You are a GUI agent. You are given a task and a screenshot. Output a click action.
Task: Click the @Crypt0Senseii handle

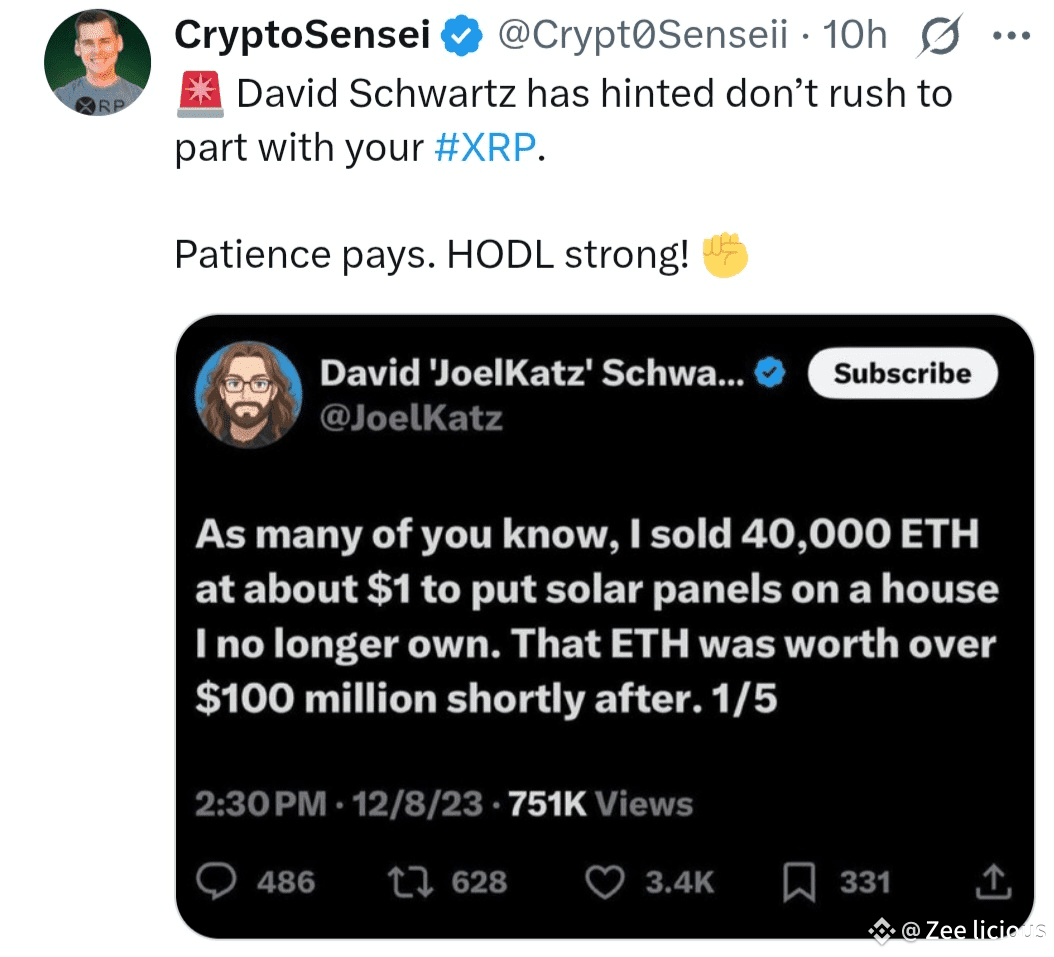tap(641, 36)
